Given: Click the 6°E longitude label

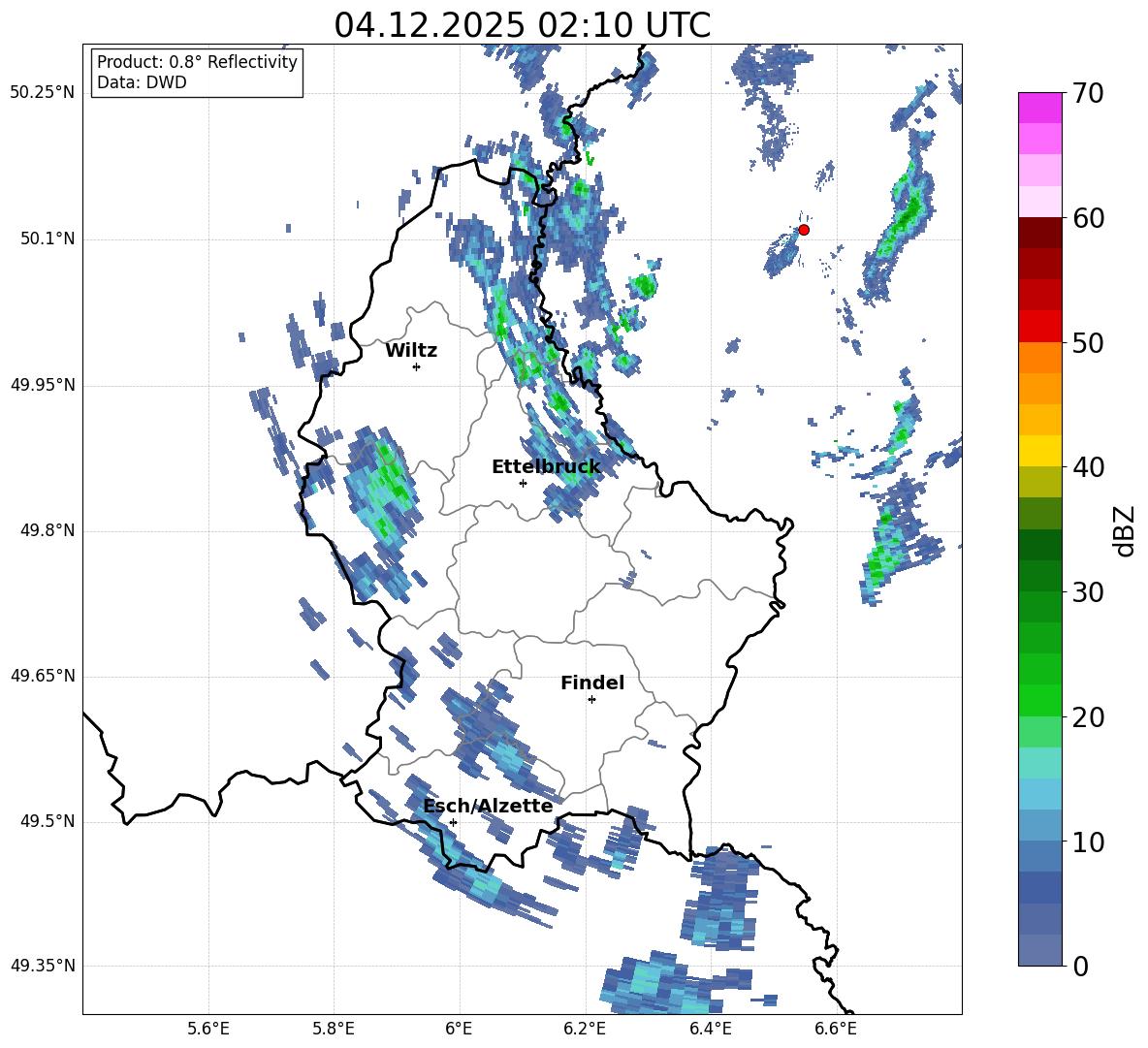Looking at the screenshot, I should (x=459, y=1029).
